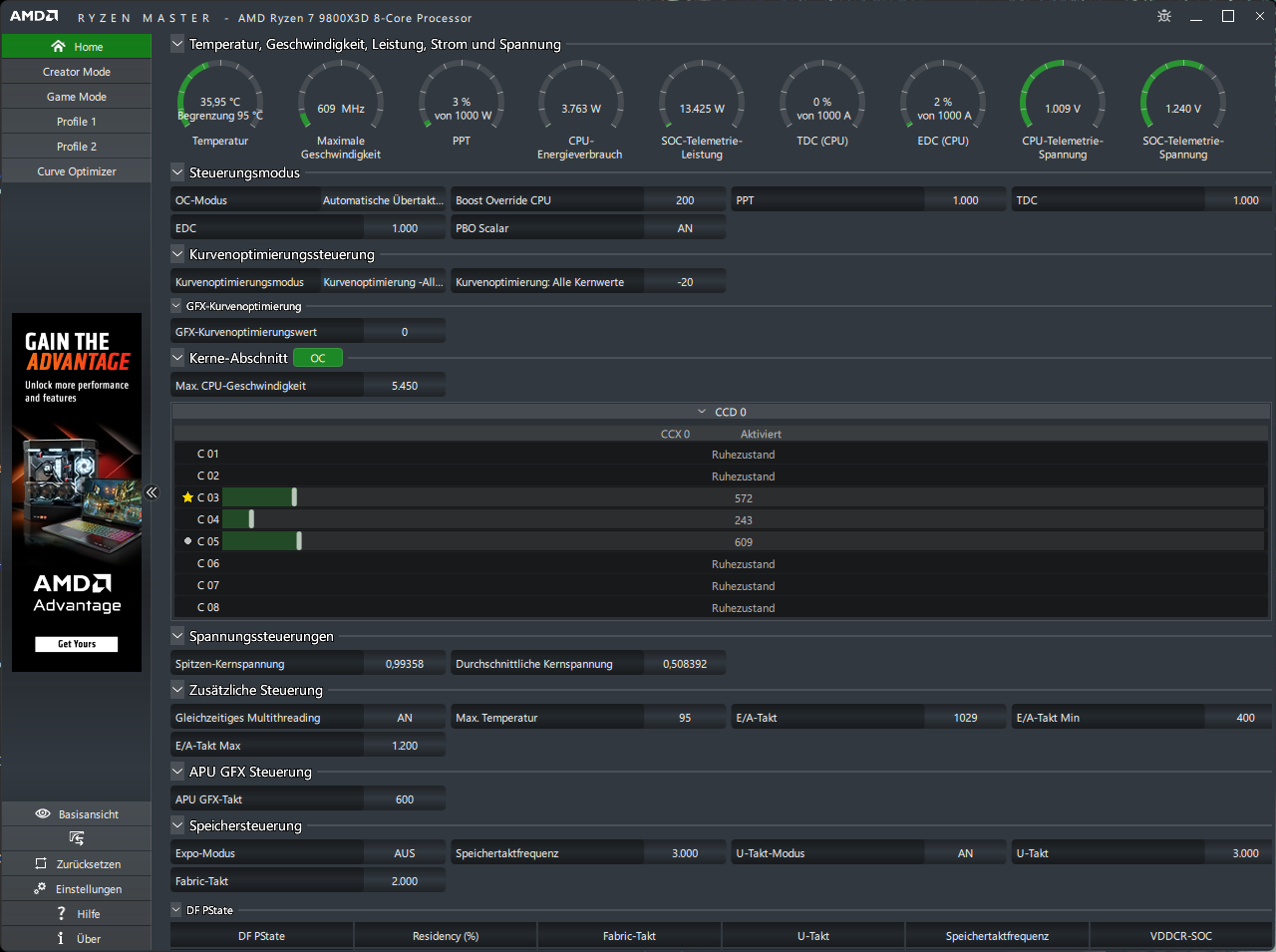Click Einstellungen text button
1276x952 pixels.
[89, 889]
